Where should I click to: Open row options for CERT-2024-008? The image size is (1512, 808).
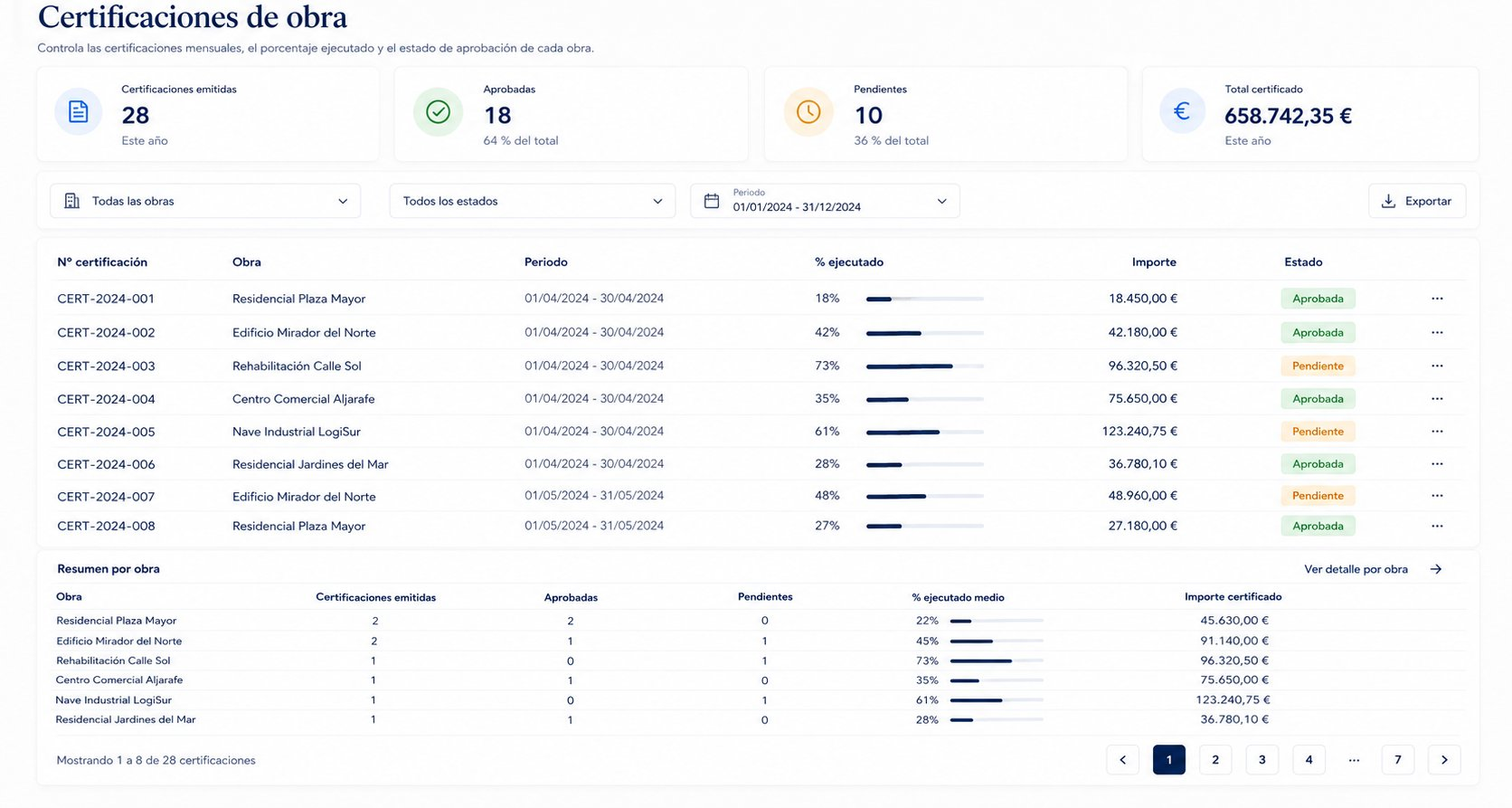point(1437,526)
